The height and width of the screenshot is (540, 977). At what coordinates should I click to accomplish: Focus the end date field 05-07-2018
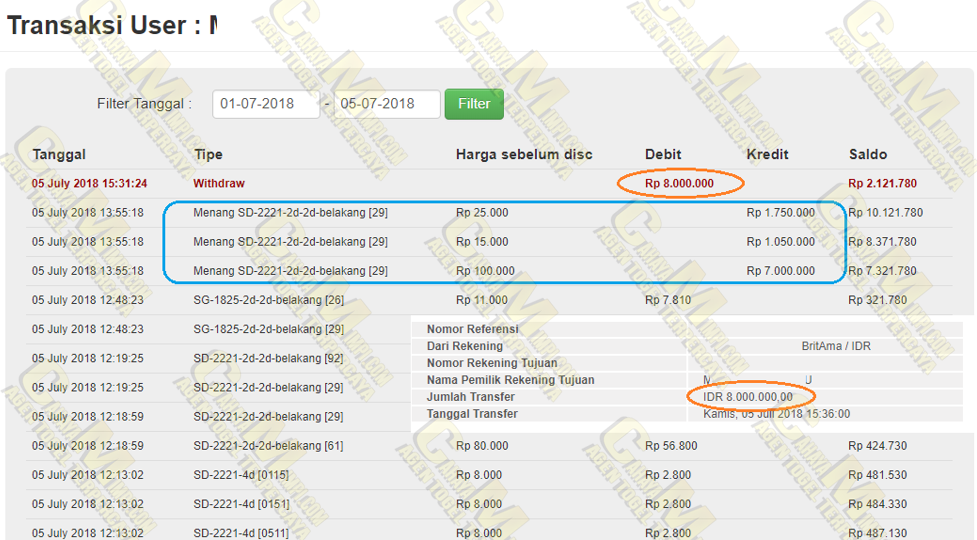387,104
